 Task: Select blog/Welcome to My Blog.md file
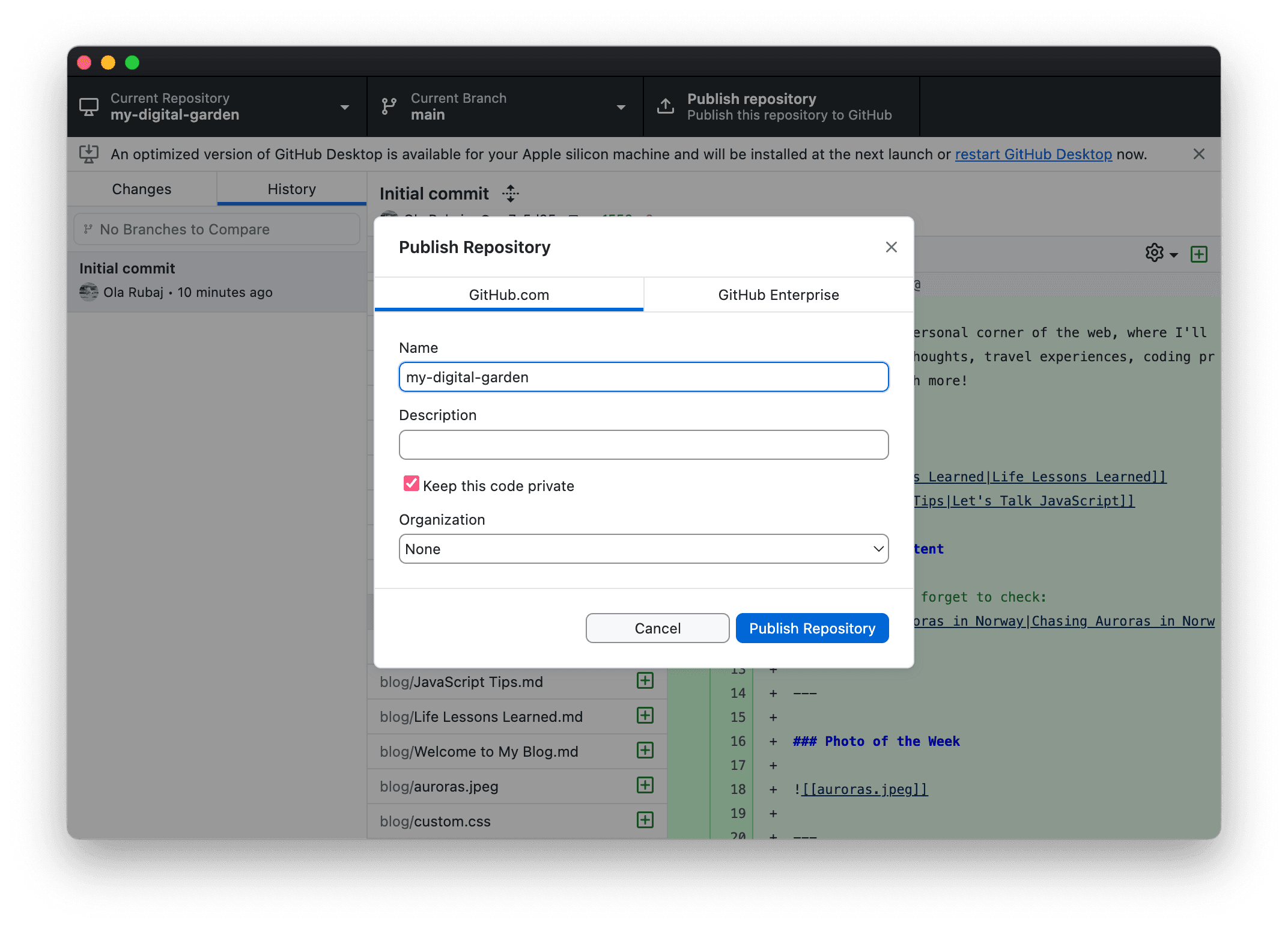click(x=517, y=751)
